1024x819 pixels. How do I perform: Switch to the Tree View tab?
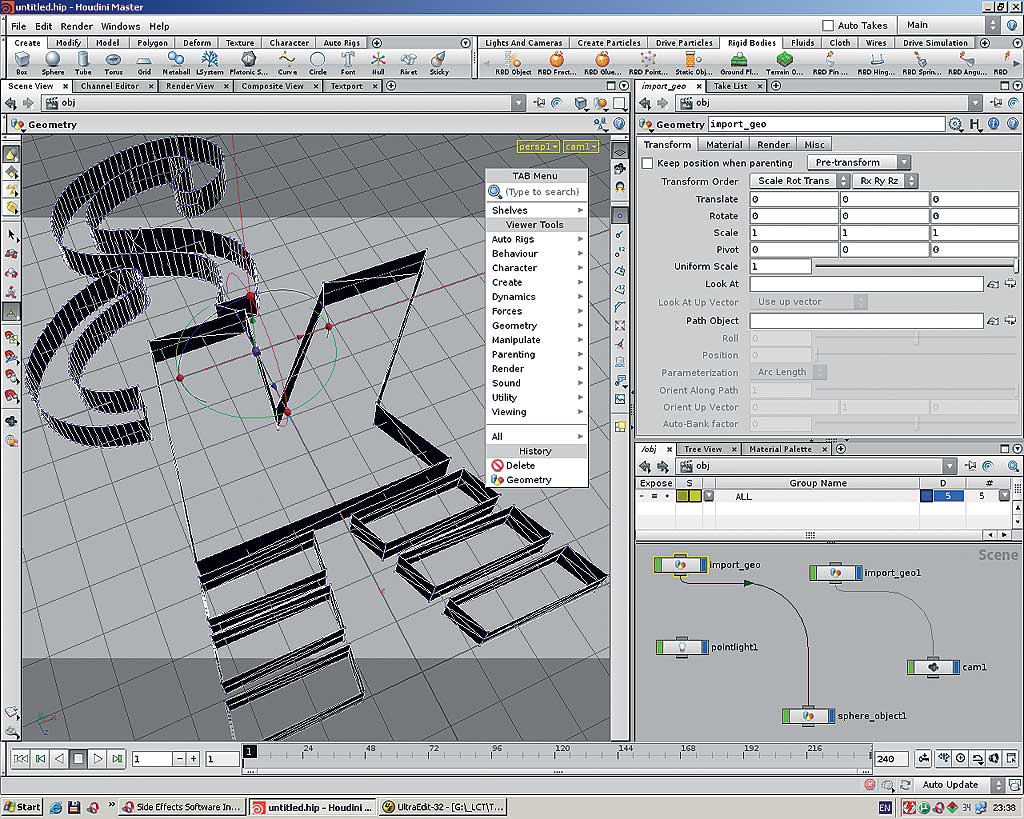(x=703, y=449)
